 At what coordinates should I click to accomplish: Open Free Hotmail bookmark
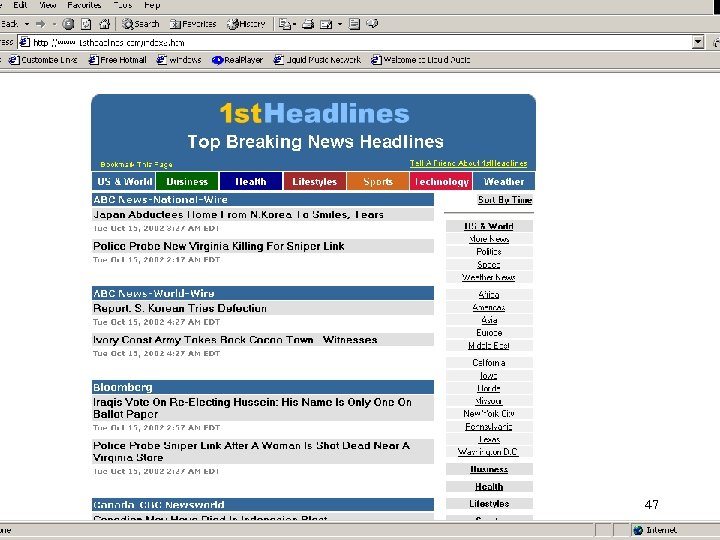[118, 60]
